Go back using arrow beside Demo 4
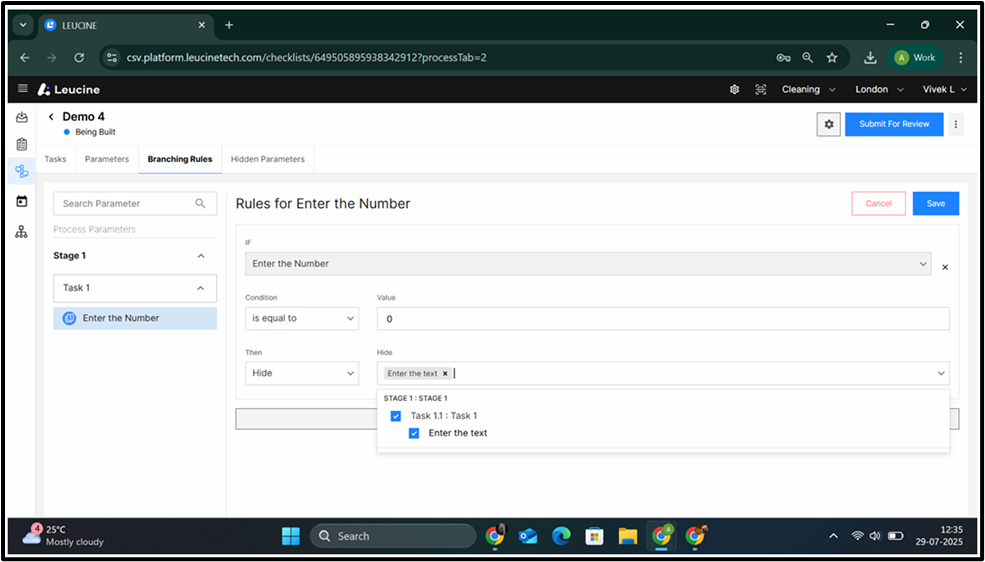This screenshot has height=562, width=985. (51, 117)
